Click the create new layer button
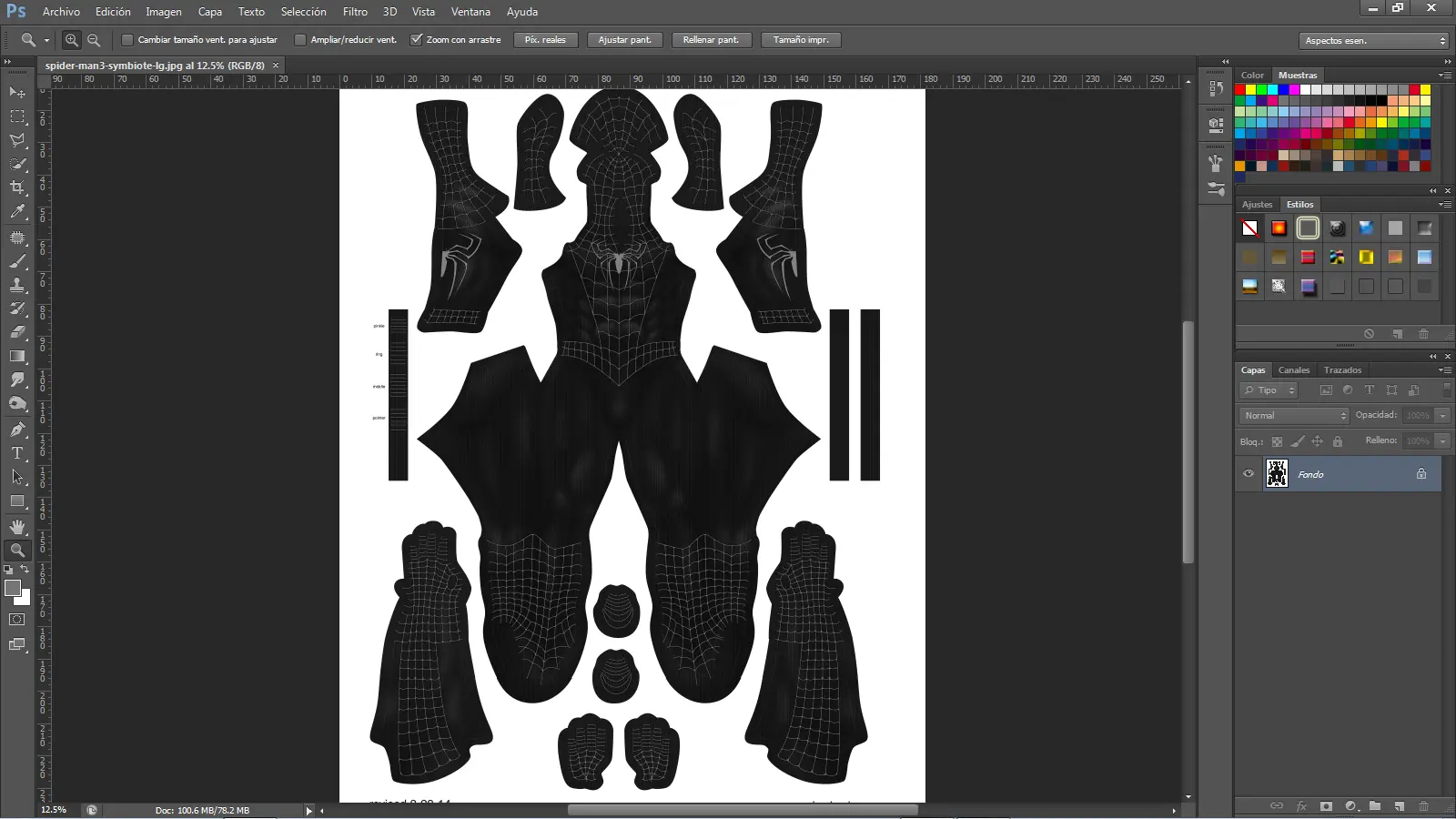The height and width of the screenshot is (819, 1456). tap(1400, 806)
